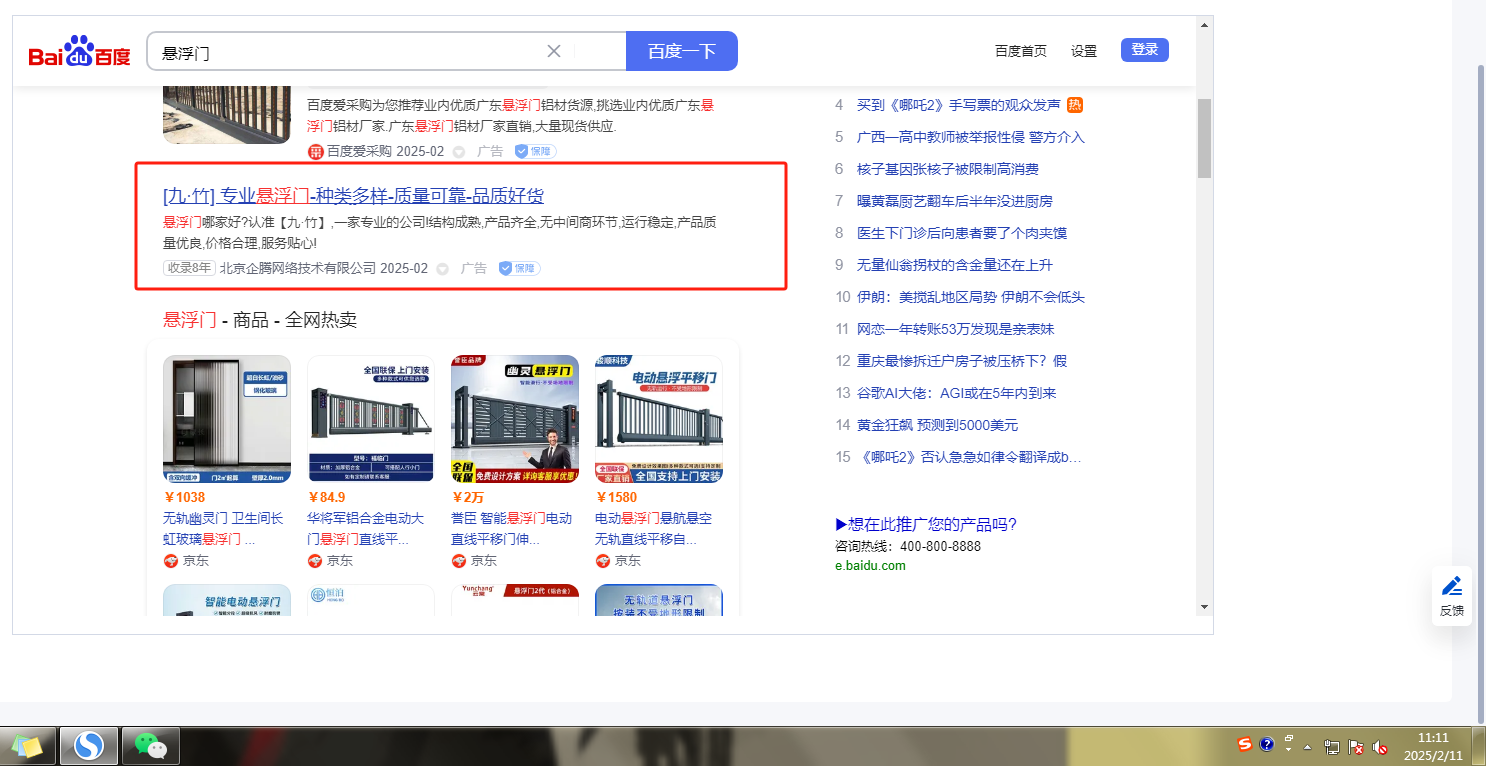This screenshot has width=1486, height=766.
Task: Open the 反馈 feedback icon
Action: pyautogui.click(x=1451, y=596)
